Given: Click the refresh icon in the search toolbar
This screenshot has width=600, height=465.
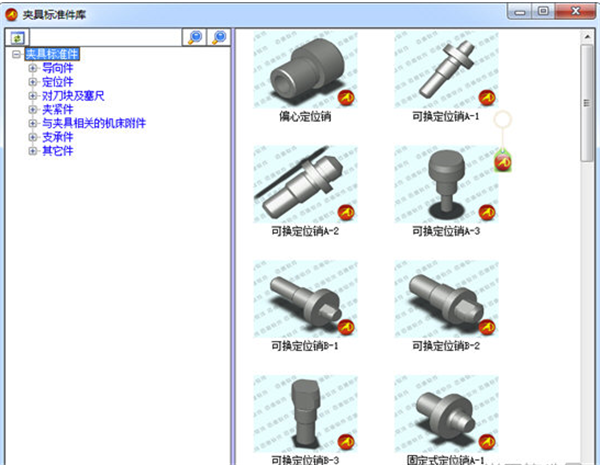Looking at the screenshot, I should coord(17,38).
